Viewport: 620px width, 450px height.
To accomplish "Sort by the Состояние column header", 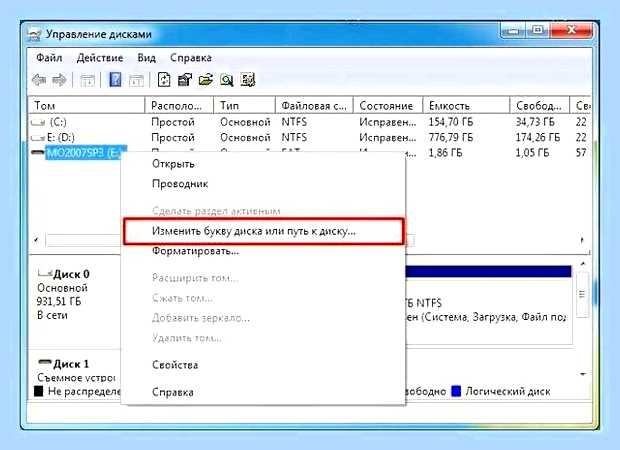I will tap(388, 106).
